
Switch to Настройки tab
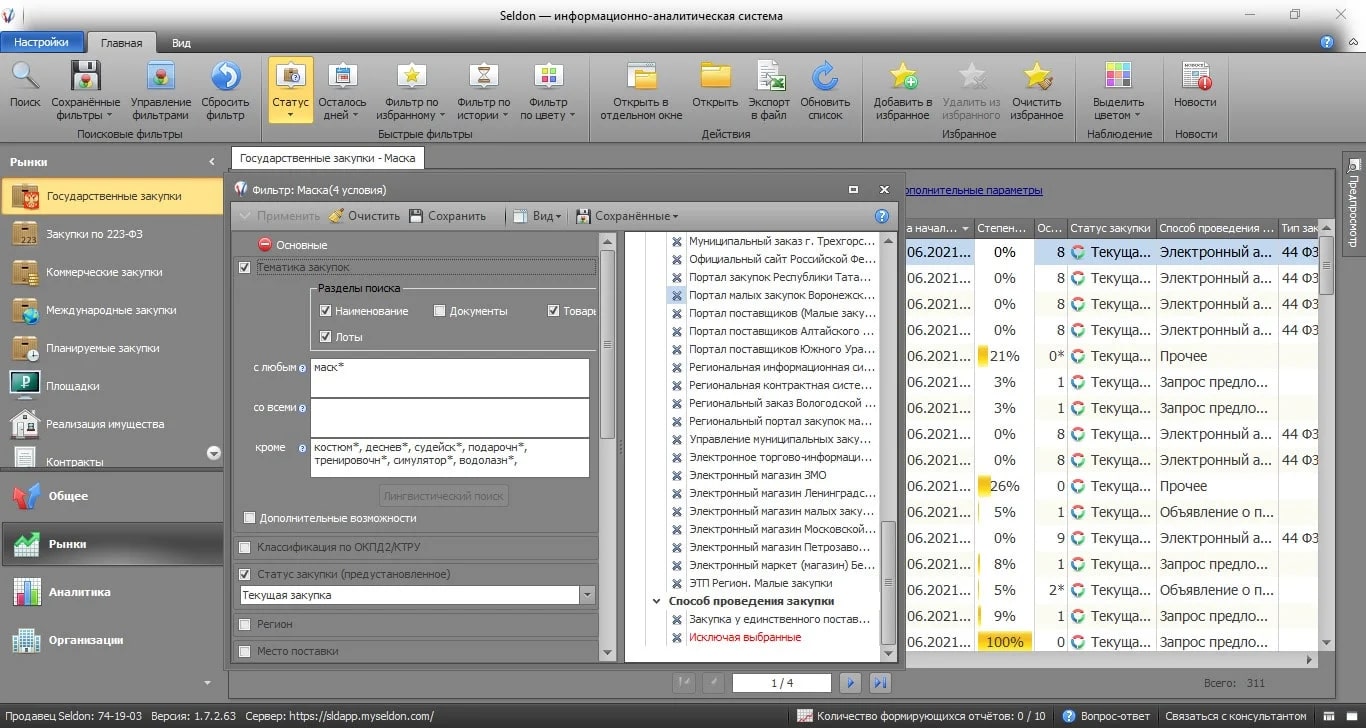pos(41,42)
